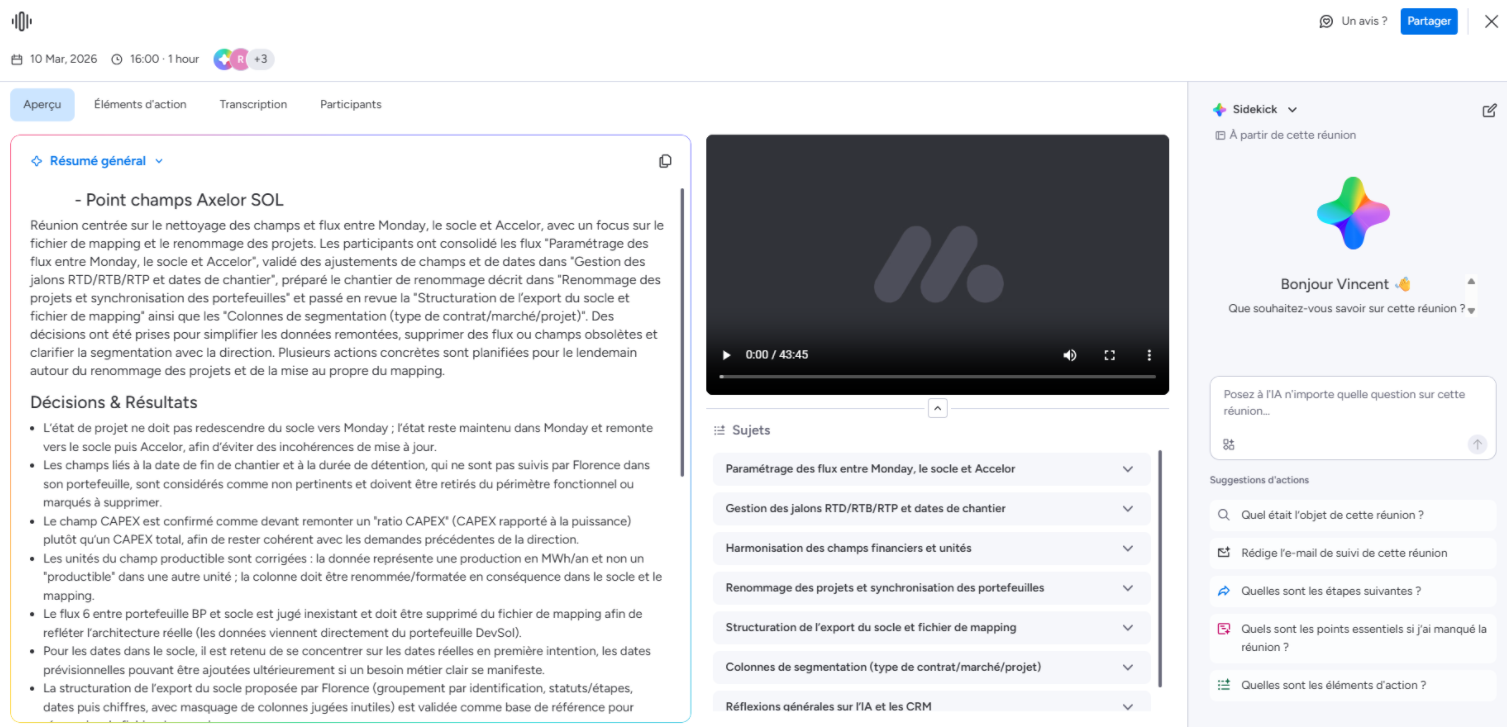Open the video player's three-dot options menu
Image resolution: width=1507 pixels, height=727 pixels.
[1149, 355]
